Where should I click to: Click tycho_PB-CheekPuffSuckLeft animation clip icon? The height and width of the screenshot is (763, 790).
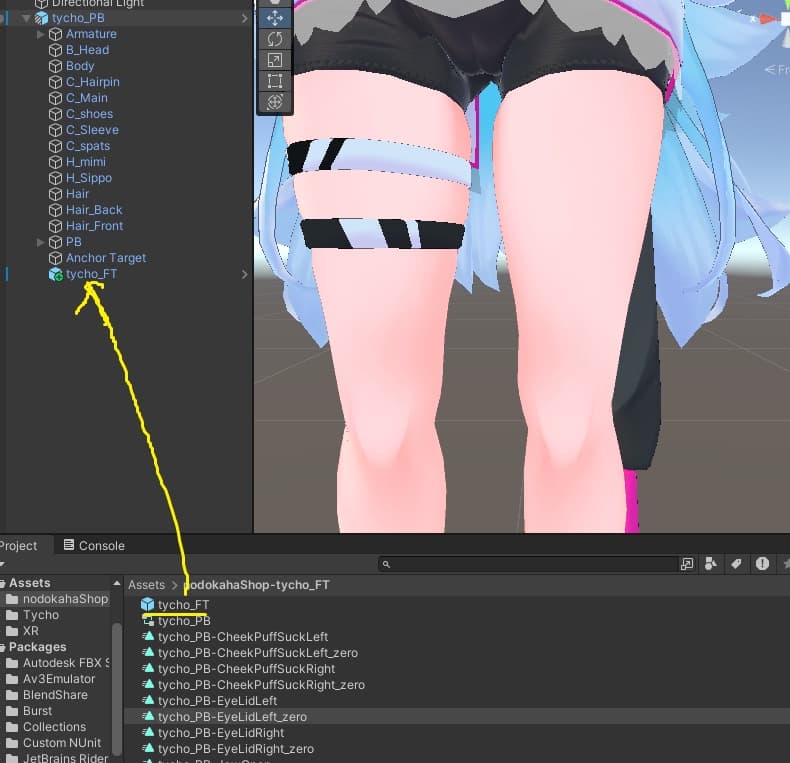(x=148, y=637)
